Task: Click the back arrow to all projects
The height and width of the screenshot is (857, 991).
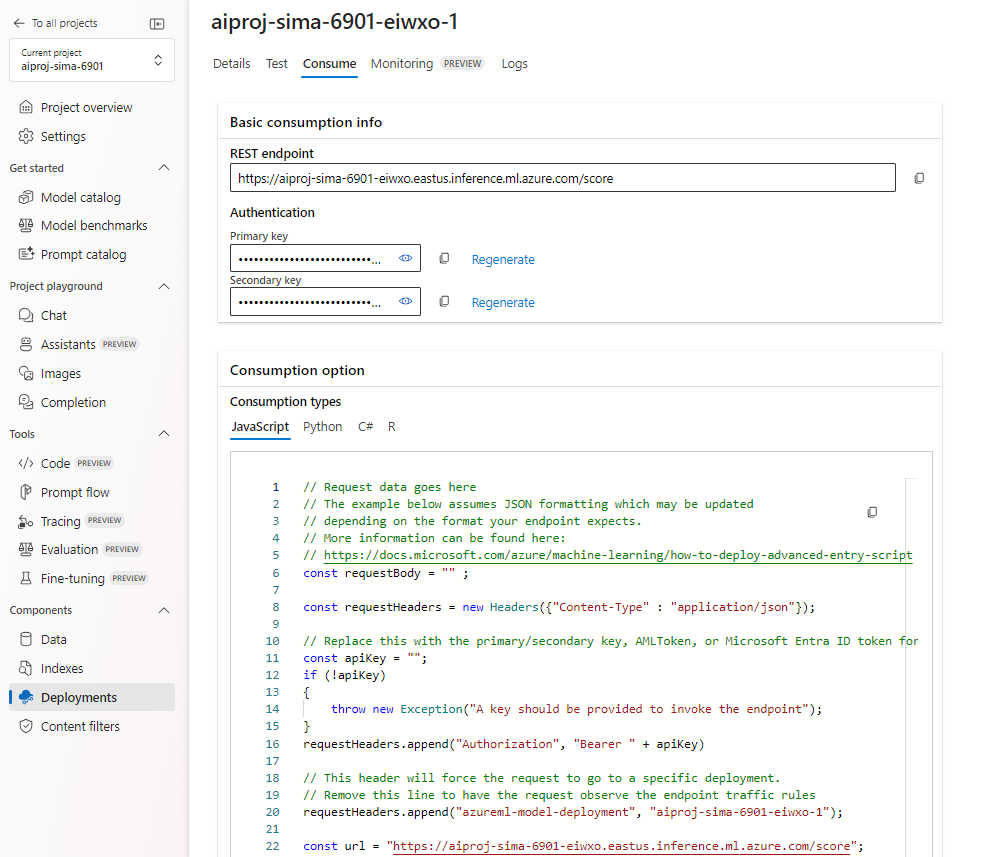Action: click(x=19, y=23)
